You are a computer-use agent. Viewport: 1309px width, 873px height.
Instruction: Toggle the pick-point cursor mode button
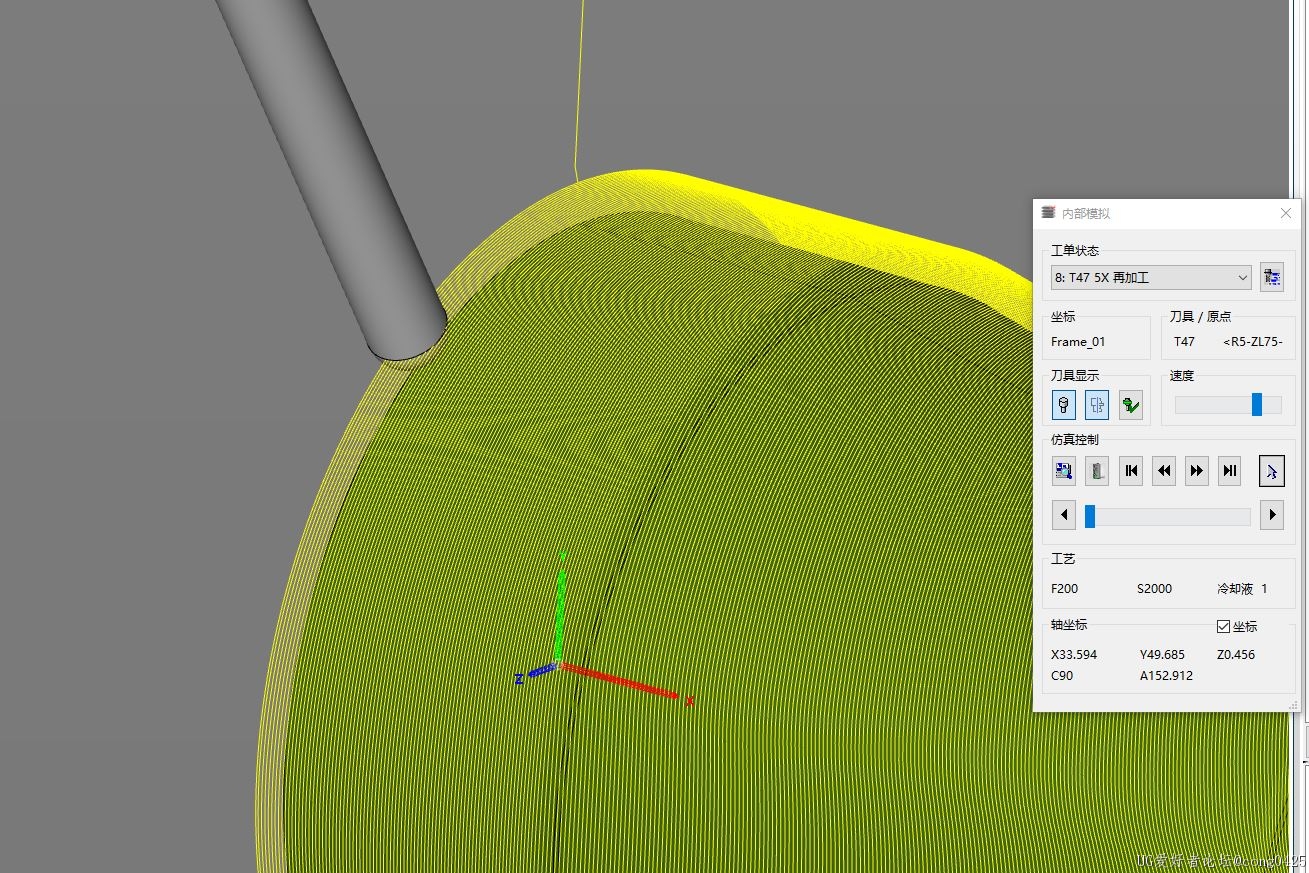point(1271,470)
